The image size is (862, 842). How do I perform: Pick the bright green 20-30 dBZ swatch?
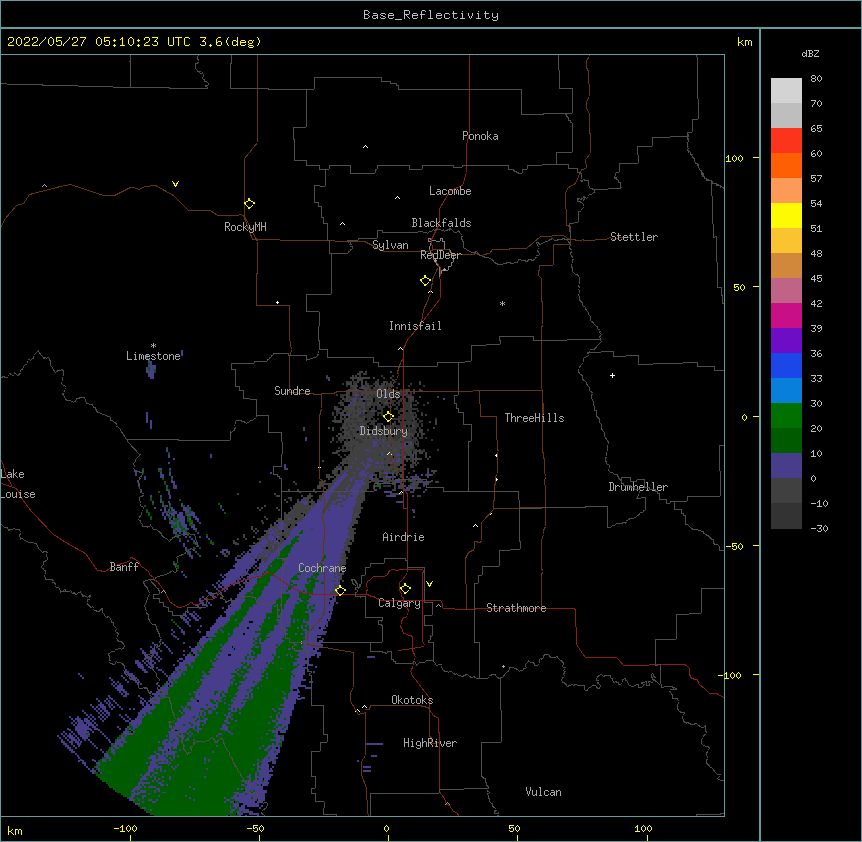786,416
